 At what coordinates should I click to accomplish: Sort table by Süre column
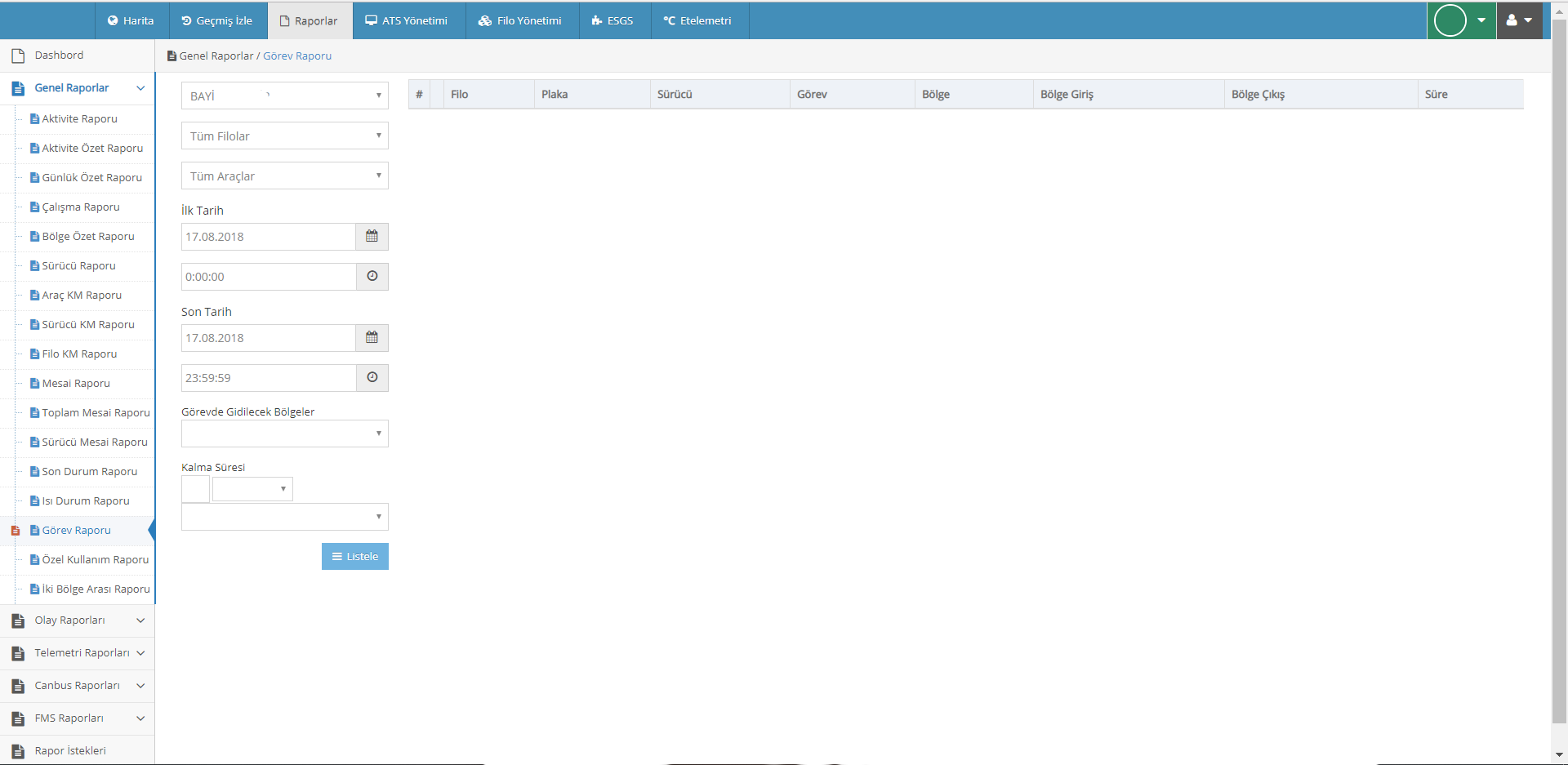tap(1470, 95)
